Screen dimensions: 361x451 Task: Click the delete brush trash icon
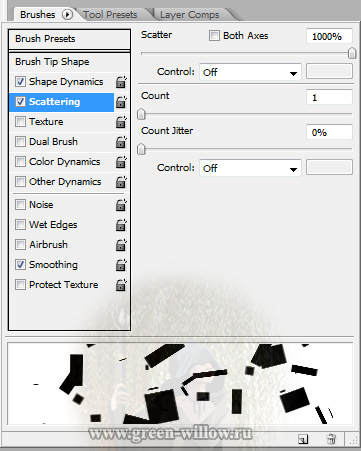pyautogui.click(x=331, y=439)
